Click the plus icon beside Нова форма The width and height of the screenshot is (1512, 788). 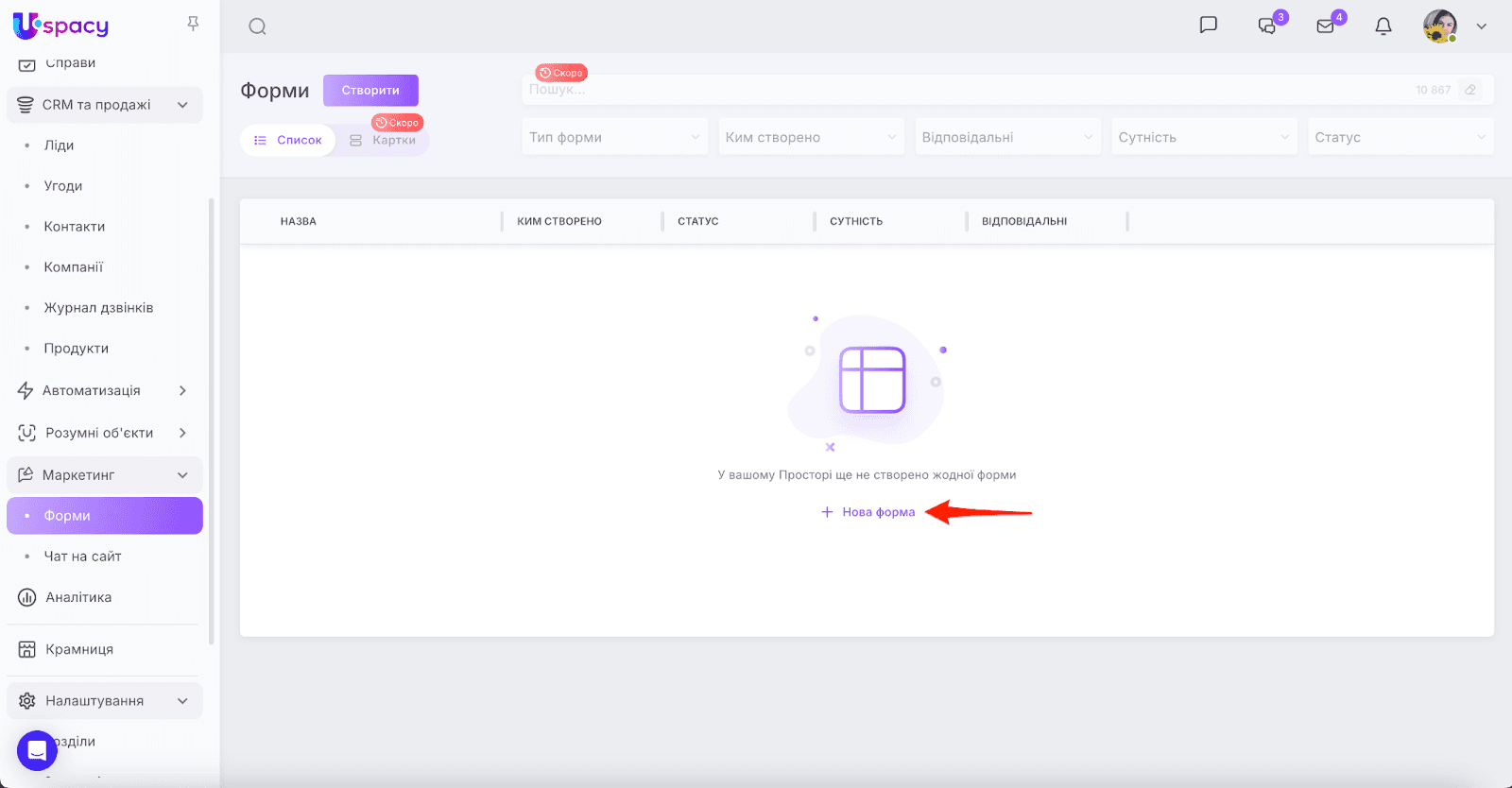[x=827, y=512]
